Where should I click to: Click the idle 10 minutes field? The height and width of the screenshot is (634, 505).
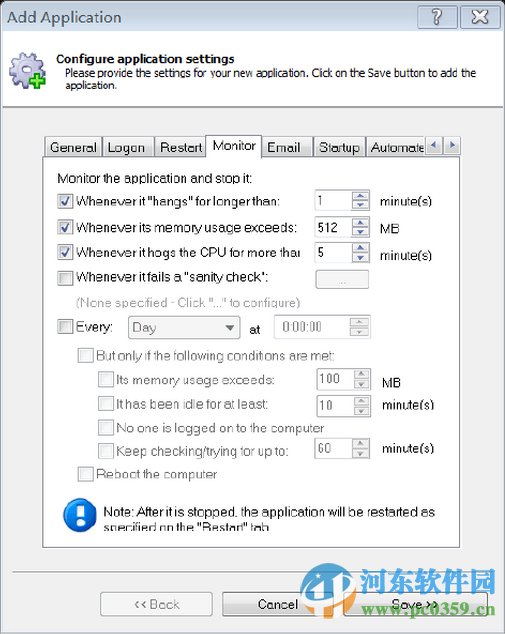[335, 406]
